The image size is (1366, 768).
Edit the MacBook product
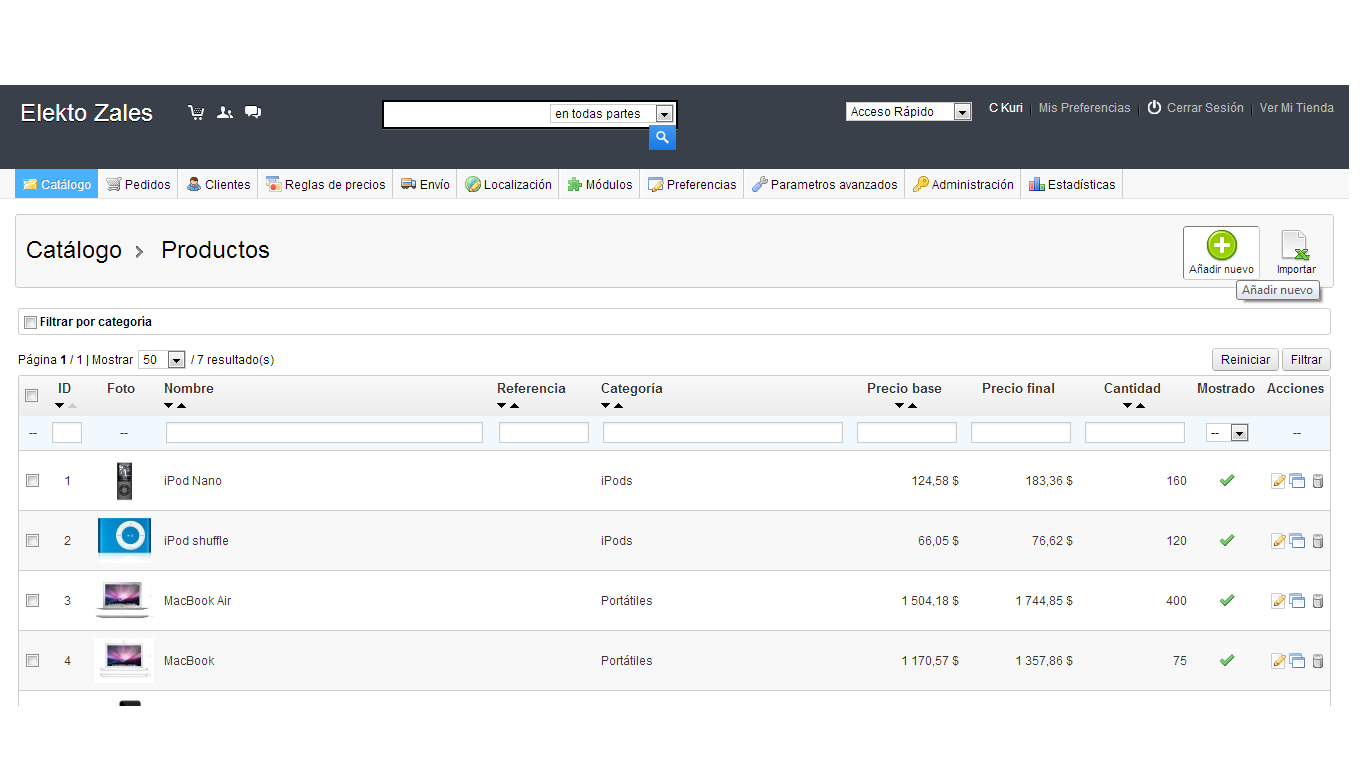pos(1278,661)
